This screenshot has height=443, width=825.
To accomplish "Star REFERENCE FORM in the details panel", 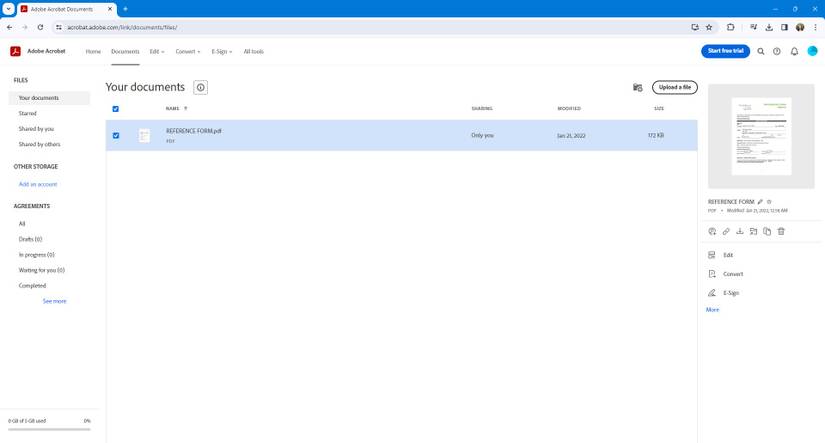I will [769, 202].
